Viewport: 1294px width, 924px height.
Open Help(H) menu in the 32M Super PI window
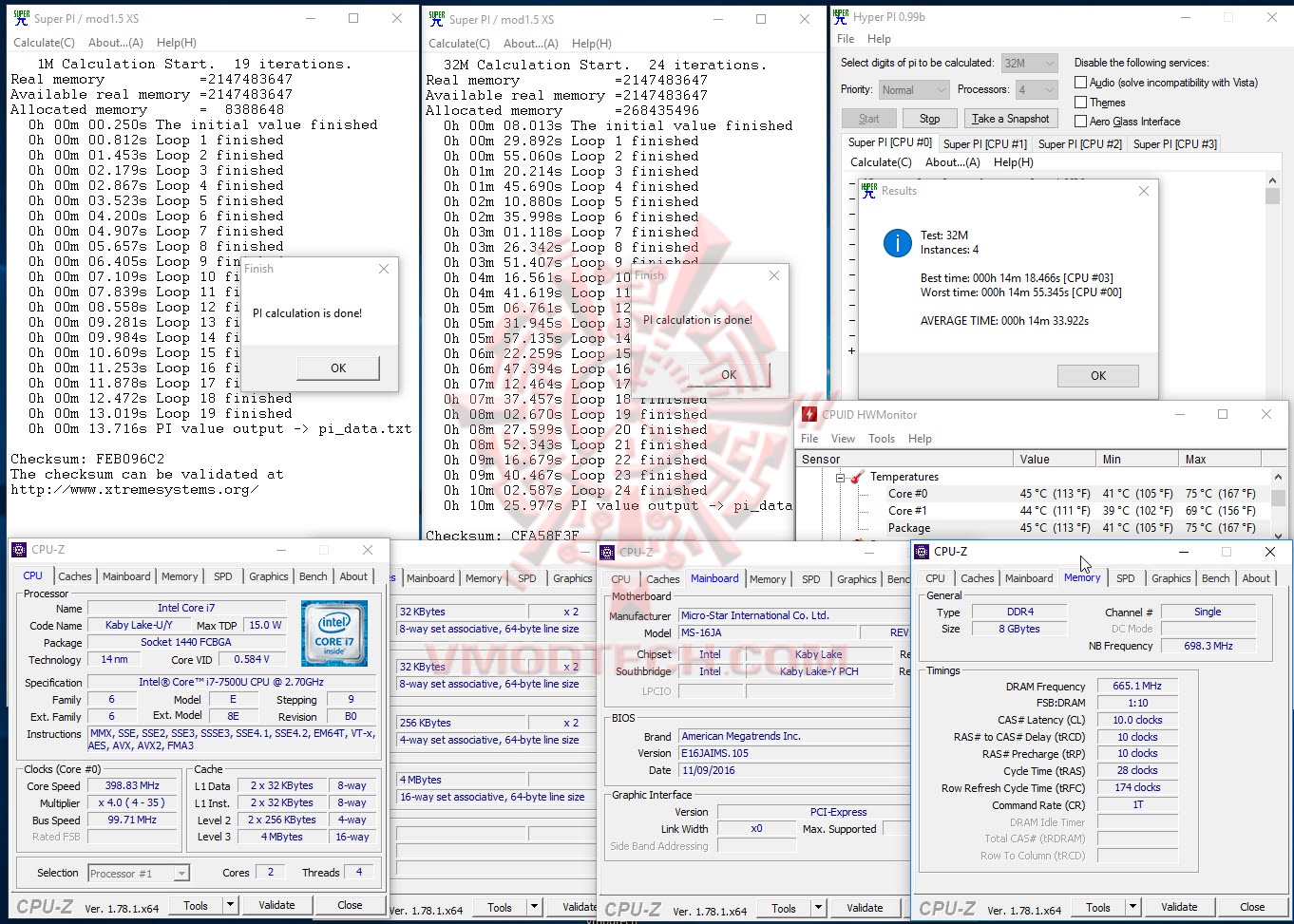point(591,44)
